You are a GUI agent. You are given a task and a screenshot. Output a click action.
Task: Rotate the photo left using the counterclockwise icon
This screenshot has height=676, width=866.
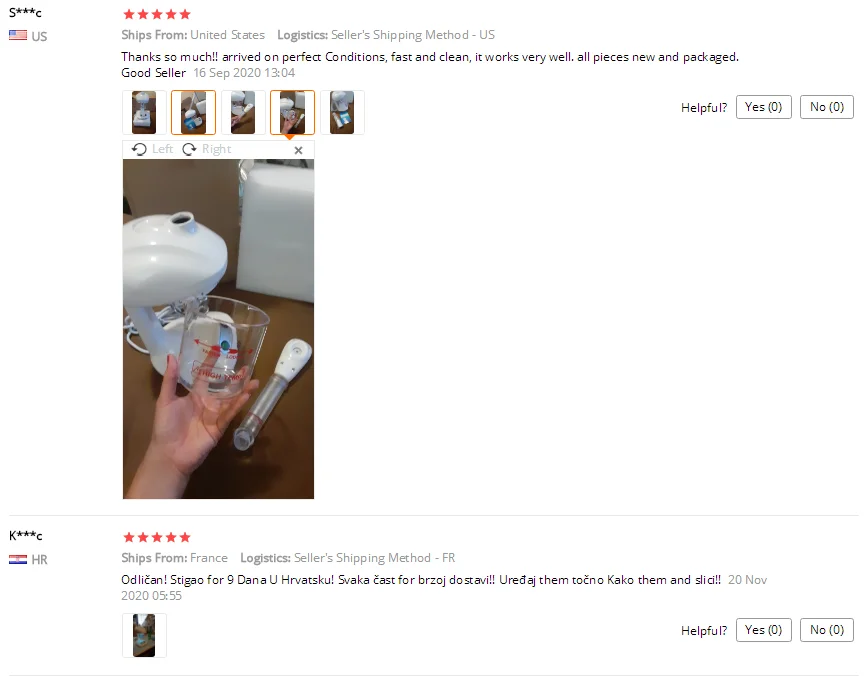point(139,149)
